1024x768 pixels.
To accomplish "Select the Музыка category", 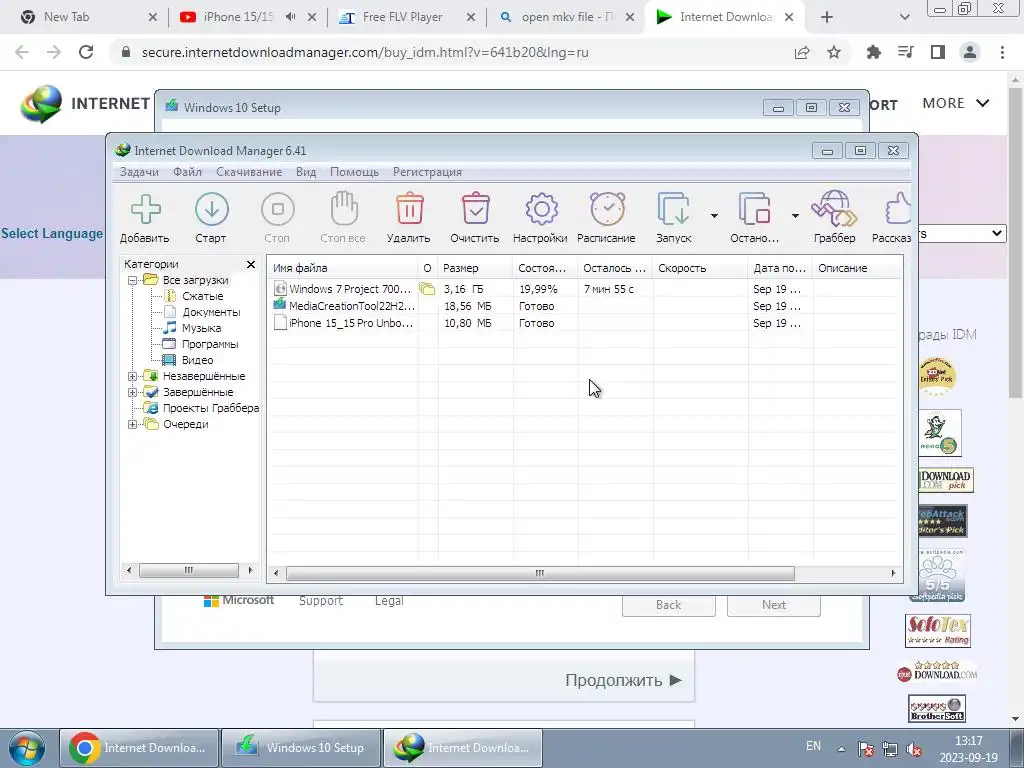I will click(201, 328).
